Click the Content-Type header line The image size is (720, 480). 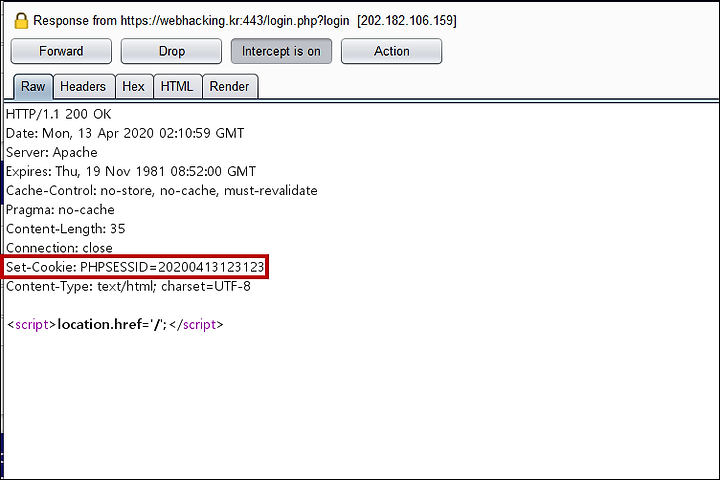(128, 286)
